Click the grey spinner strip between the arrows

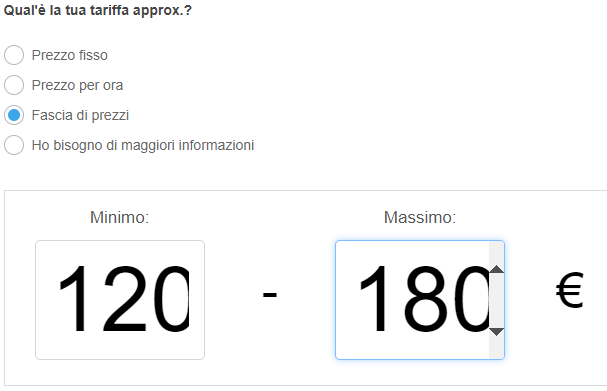coord(496,300)
